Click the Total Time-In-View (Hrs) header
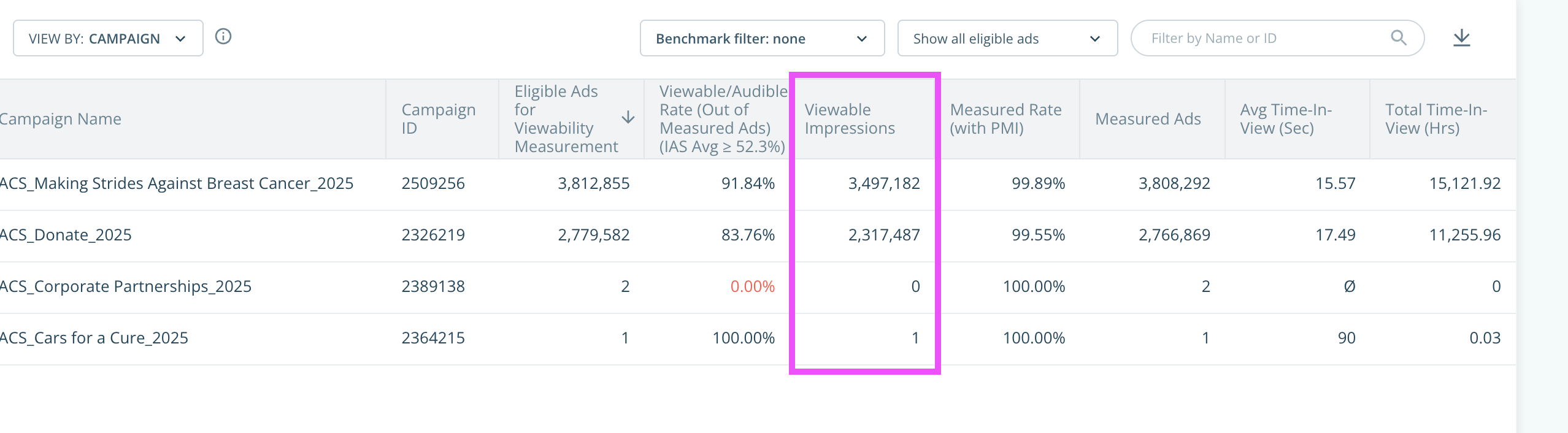The height and width of the screenshot is (433, 1568). [1435, 119]
